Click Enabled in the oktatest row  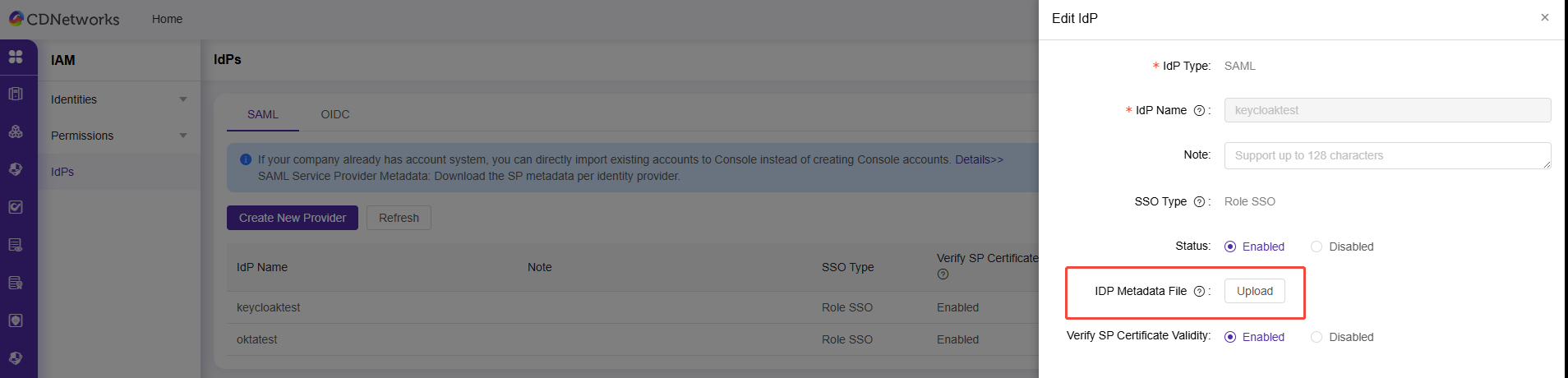pos(957,339)
